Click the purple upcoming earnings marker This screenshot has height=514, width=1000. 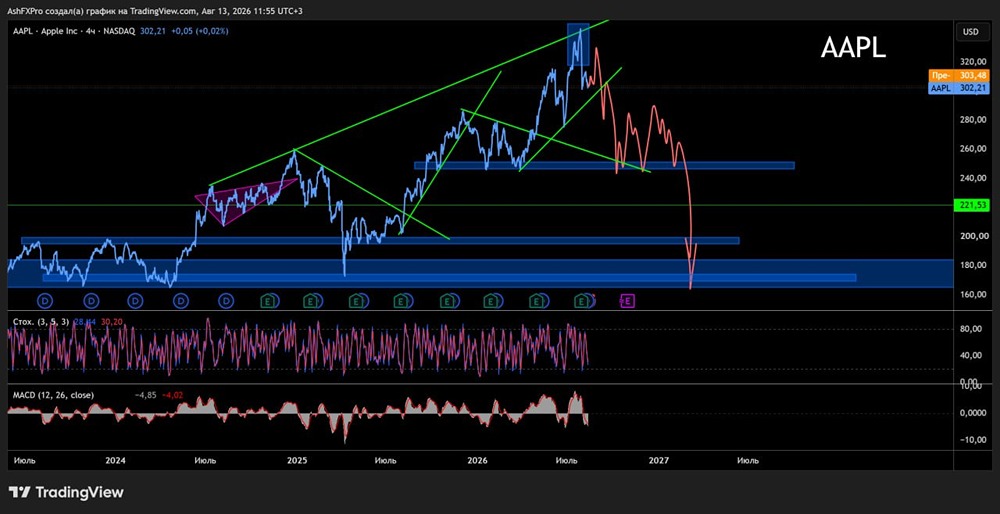click(x=627, y=299)
